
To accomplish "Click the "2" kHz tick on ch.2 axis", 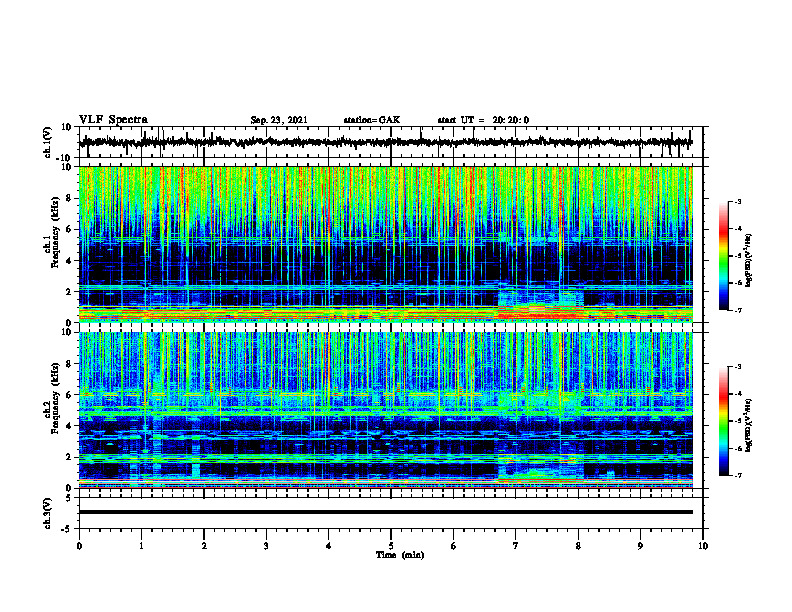I will (x=70, y=457).
